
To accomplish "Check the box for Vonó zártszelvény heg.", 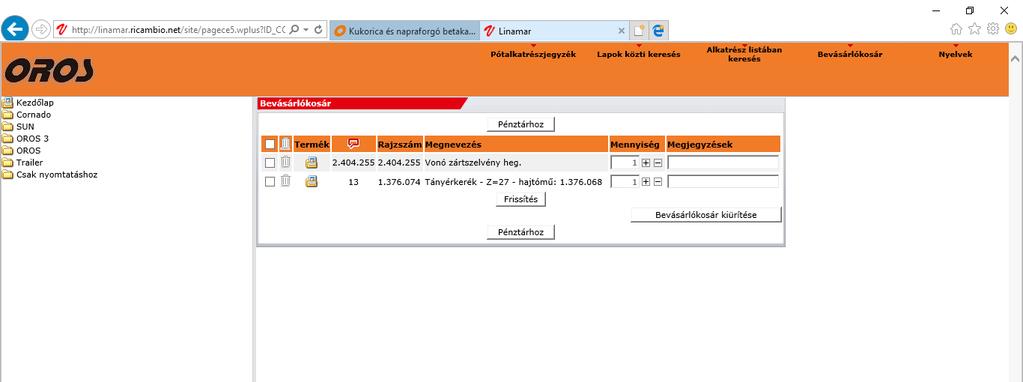I will pyautogui.click(x=270, y=163).
